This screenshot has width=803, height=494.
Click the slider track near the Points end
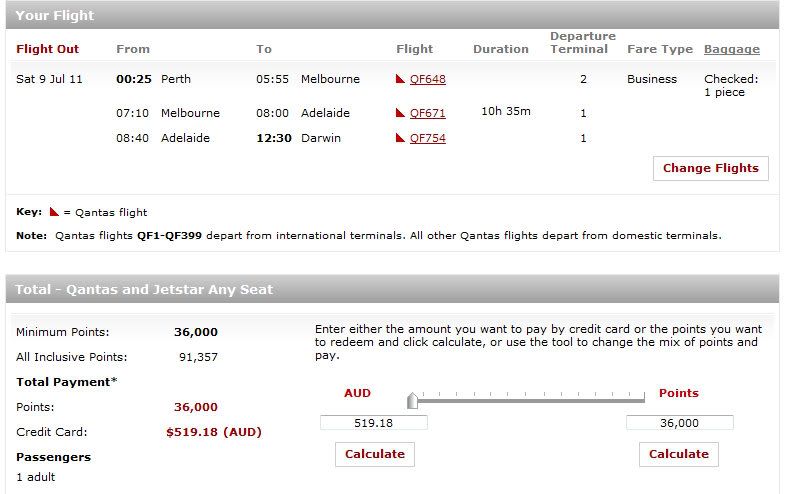pyautogui.click(x=635, y=399)
